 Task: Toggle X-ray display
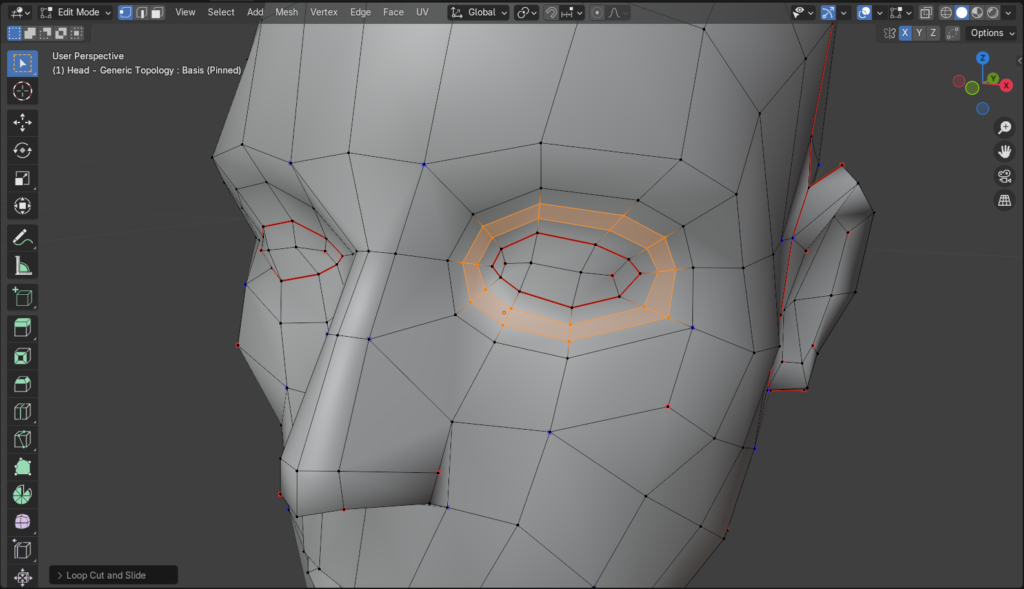(925, 12)
